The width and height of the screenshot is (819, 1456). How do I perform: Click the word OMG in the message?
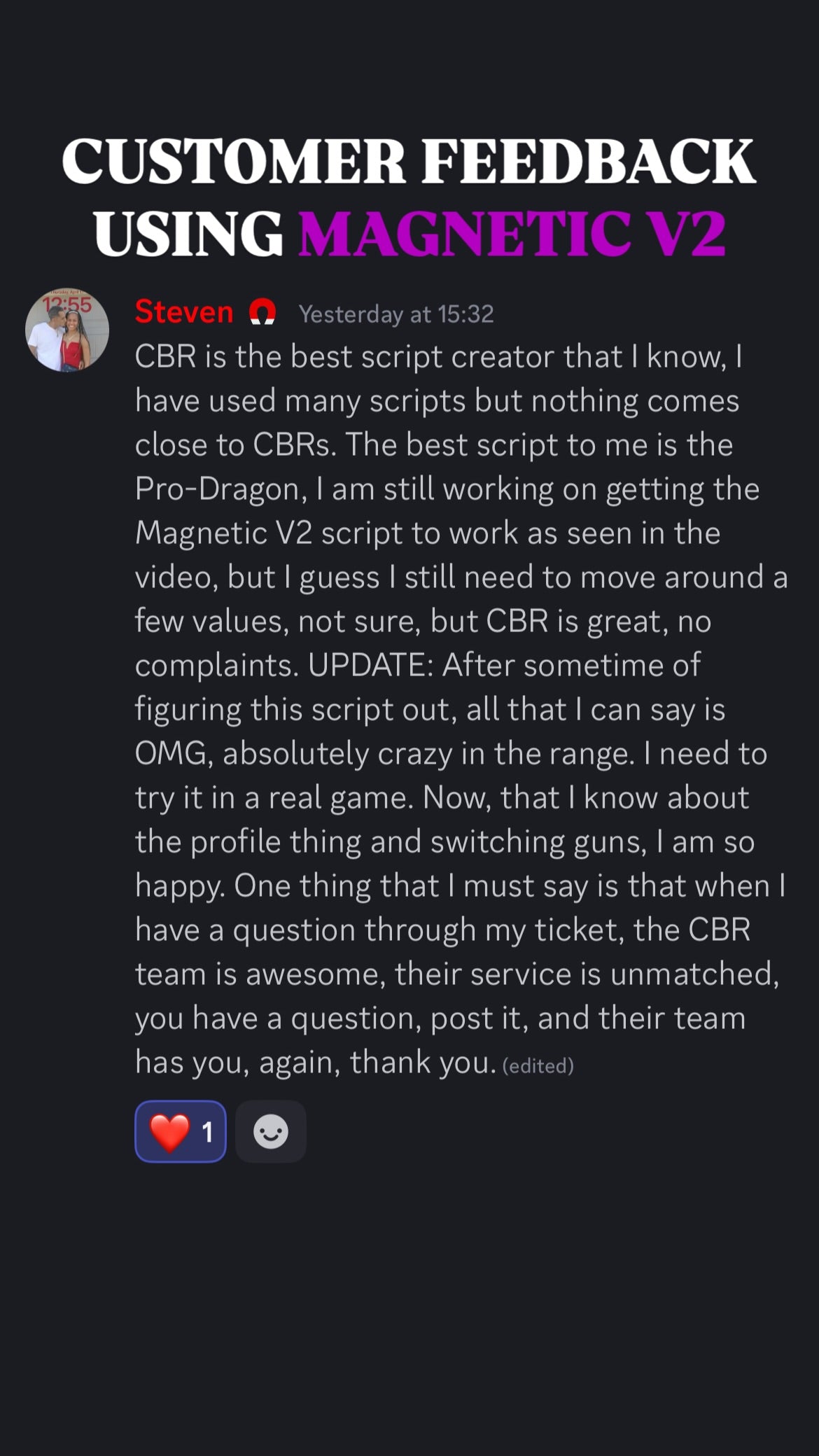171,753
